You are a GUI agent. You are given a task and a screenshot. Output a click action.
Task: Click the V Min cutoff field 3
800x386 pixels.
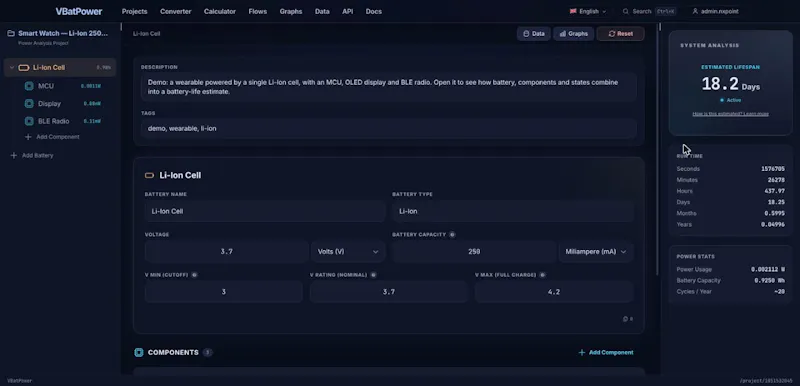223,292
